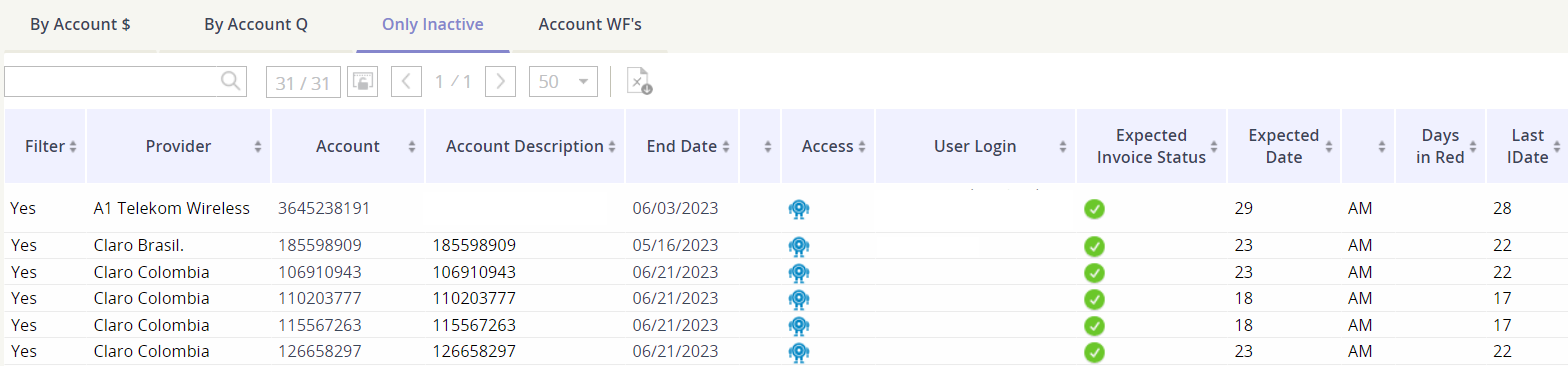Click robot access icon for account 110203777
The image size is (1568, 366).
[x=798, y=299]
